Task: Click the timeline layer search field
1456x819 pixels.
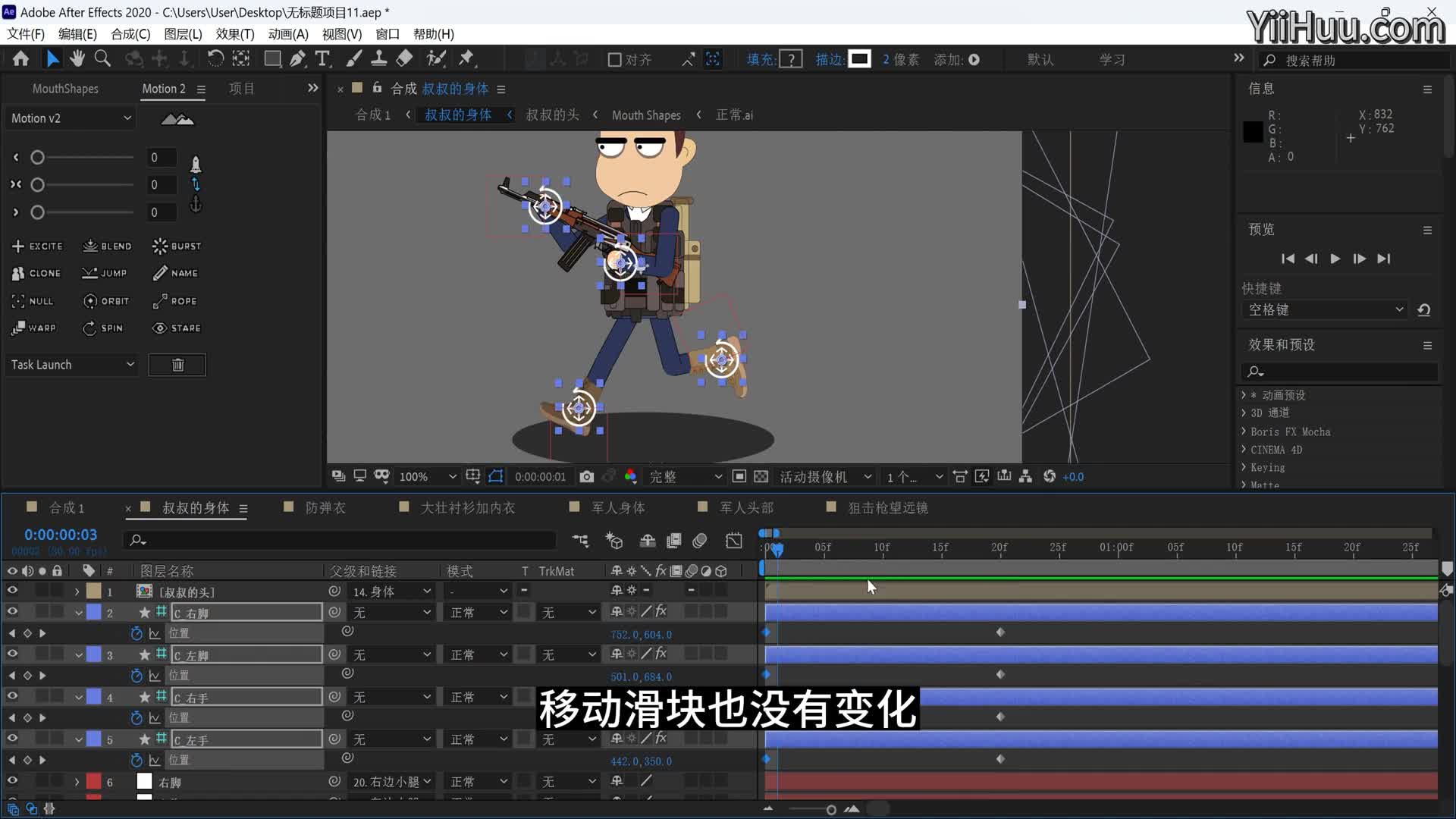Action: 341,540
